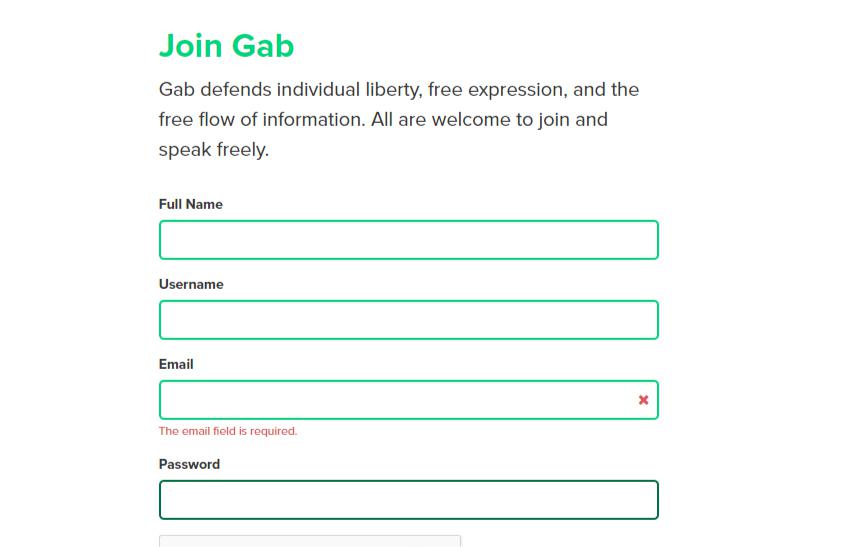
Task: Focus the Password input field
Action: click(x=408, y=500)
